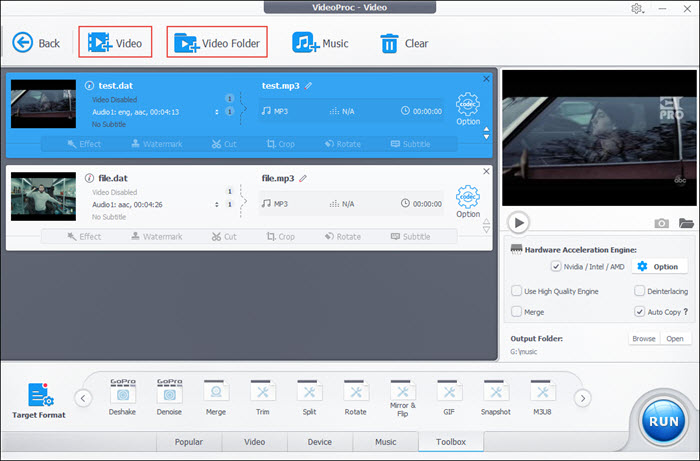The width and height of the screenshot is (700, 461).
Task: Rename output test.mp3 with pencil icon
Action: 308,86
